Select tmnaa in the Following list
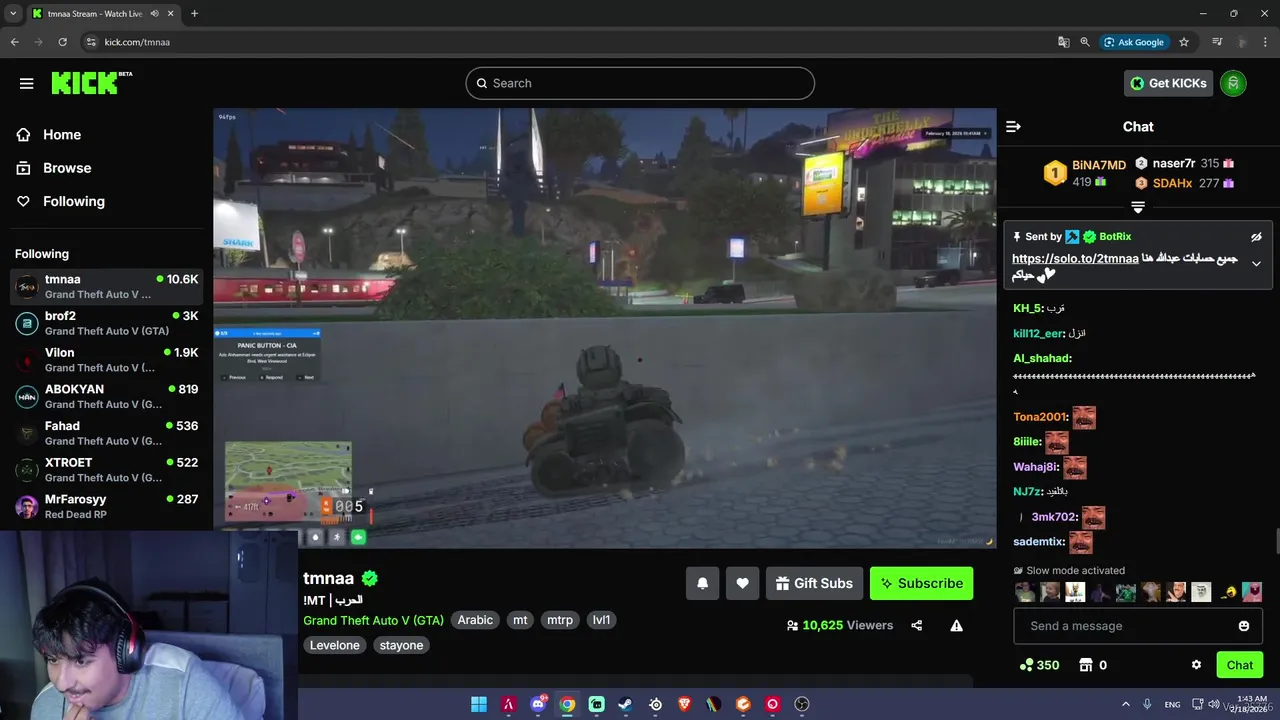Viewport: 1280px width, 720px height. pos(107,287)
